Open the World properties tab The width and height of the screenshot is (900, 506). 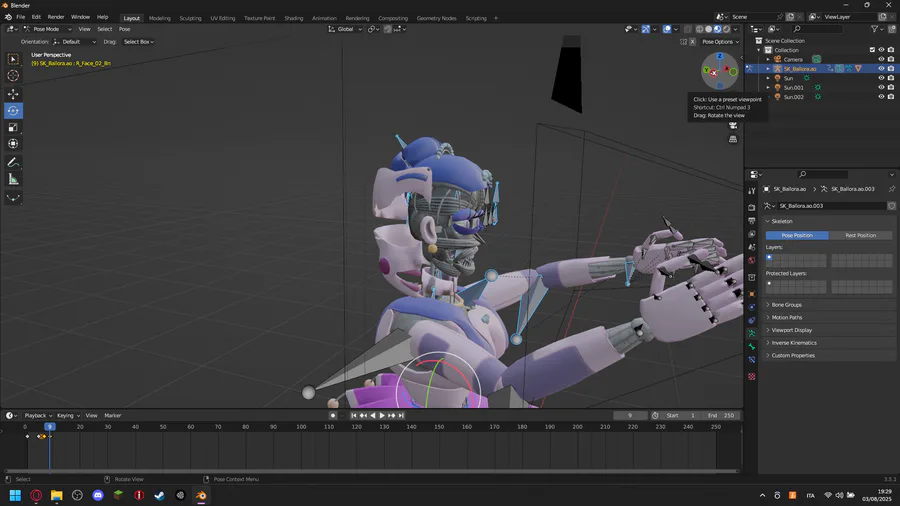pos(752,260)
